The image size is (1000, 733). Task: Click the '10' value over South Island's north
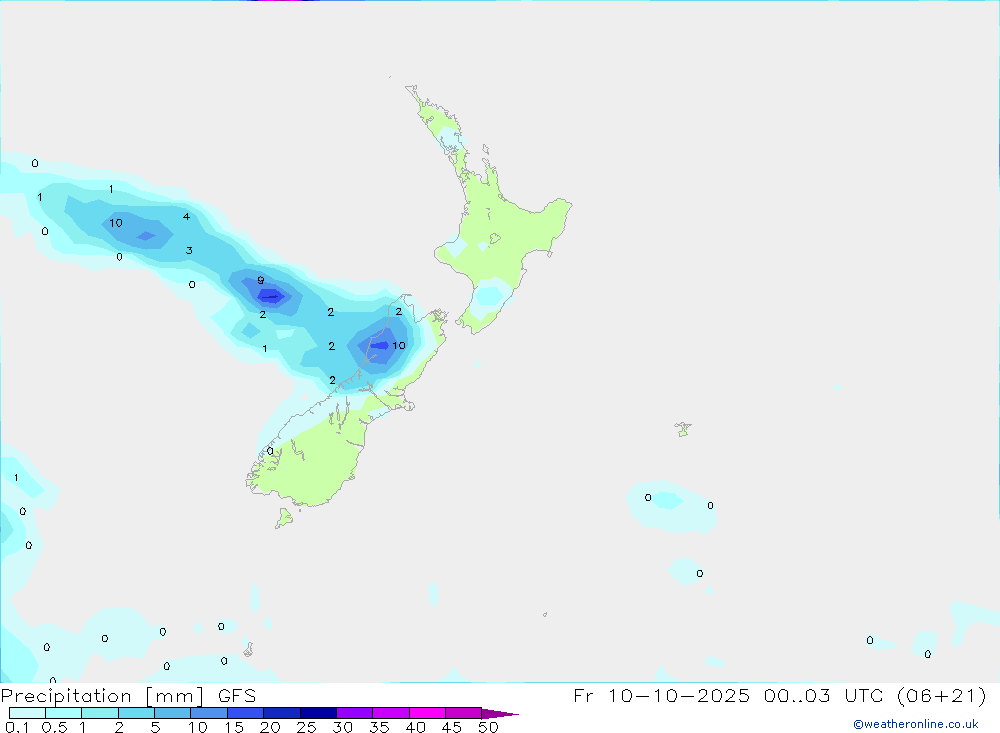pos(399,345)
